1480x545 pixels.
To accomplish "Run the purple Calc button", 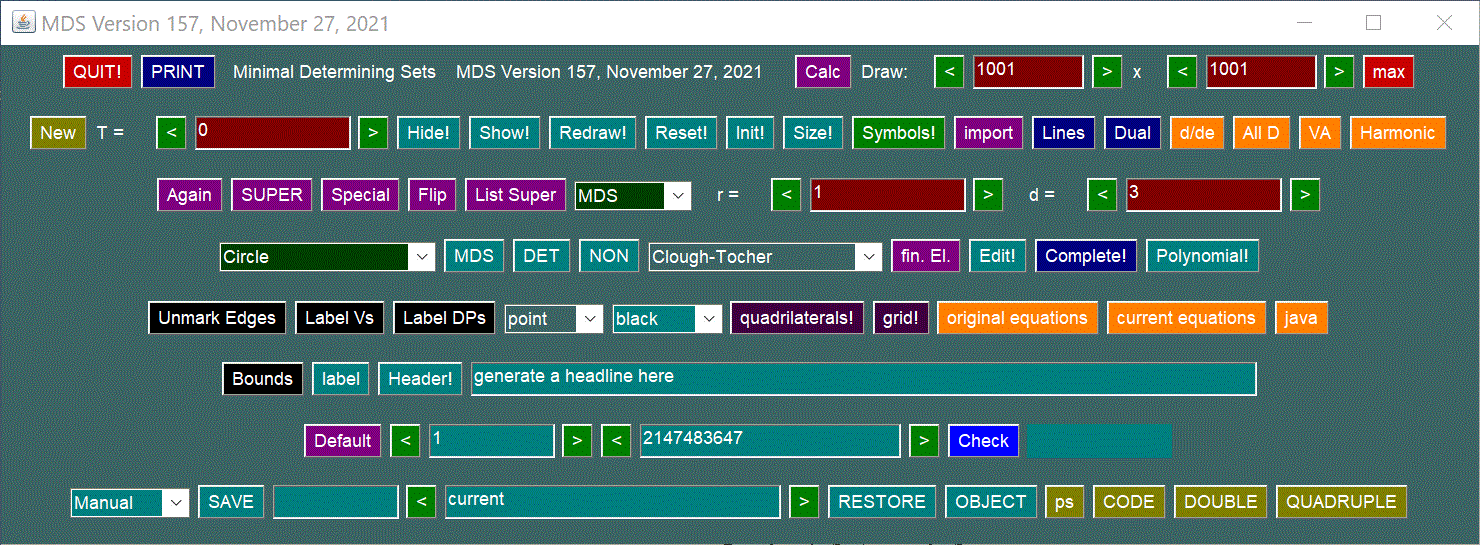I will click(x=822, y=72).
